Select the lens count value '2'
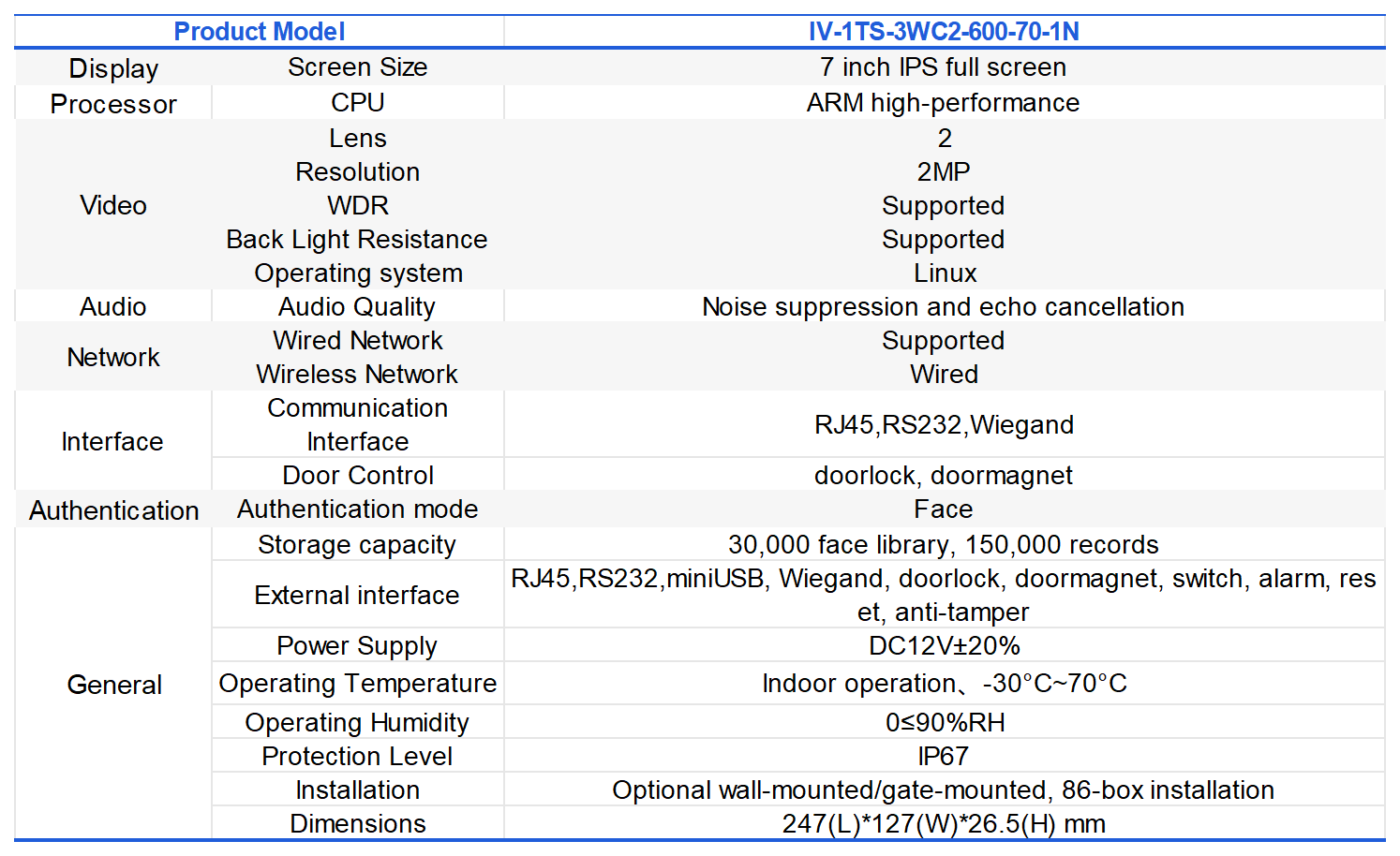The image size is (1400, 856). pyautogui.click(x=945, y=139)
